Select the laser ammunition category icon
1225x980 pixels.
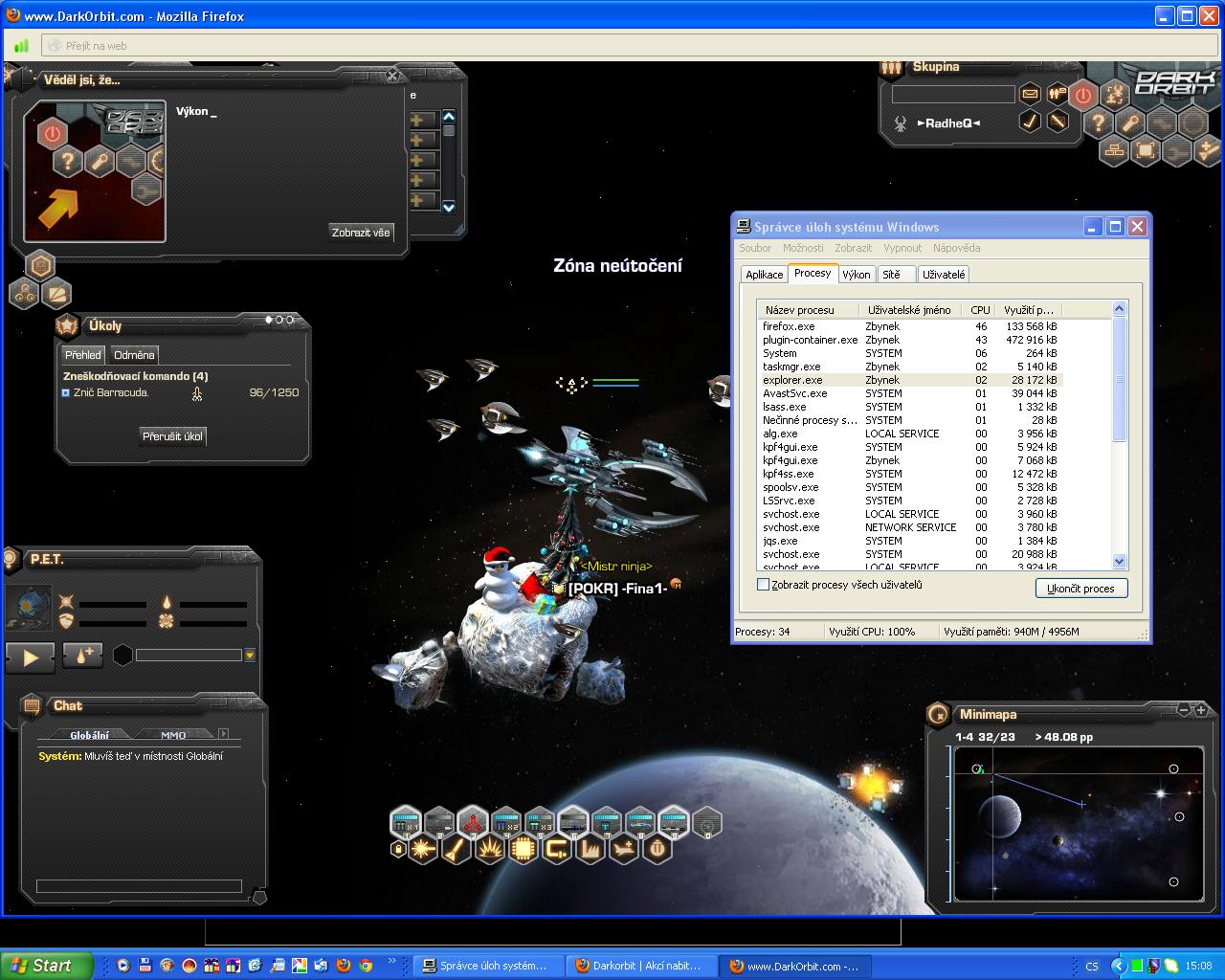point(423,849)
